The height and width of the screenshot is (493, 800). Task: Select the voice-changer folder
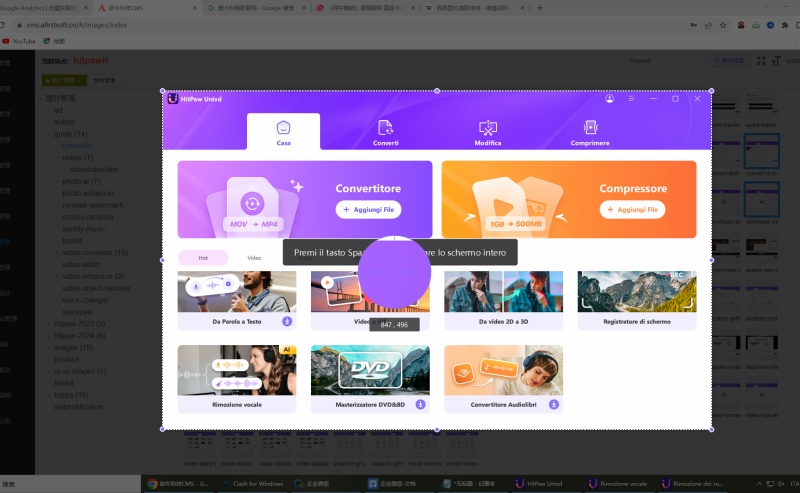(85, 300)
